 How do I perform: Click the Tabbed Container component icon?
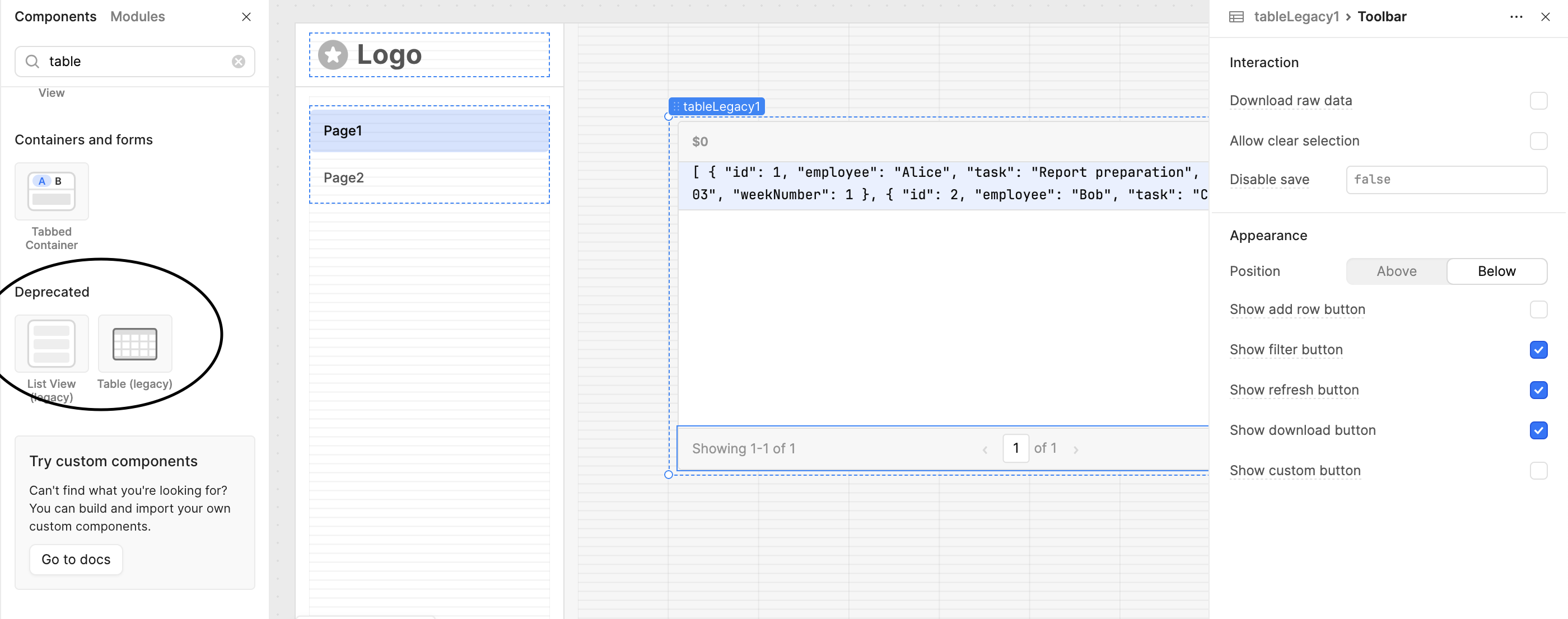click(x=52, y=191)
